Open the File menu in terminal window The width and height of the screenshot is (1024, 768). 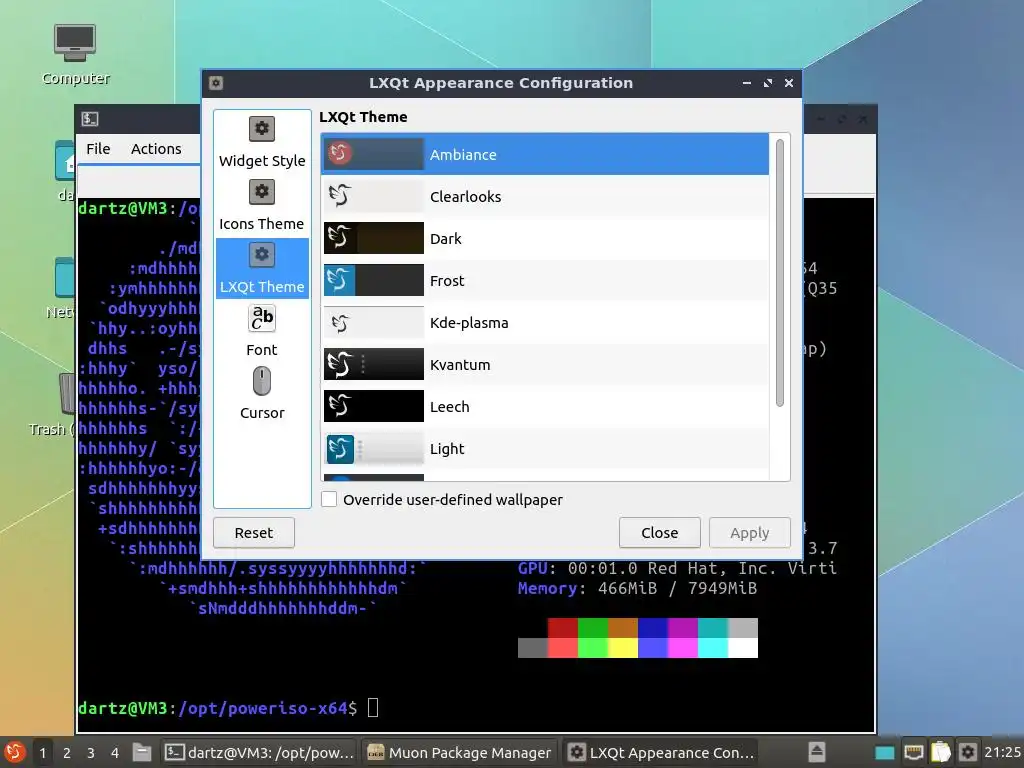pyautogui.click(x=98, y=149)
